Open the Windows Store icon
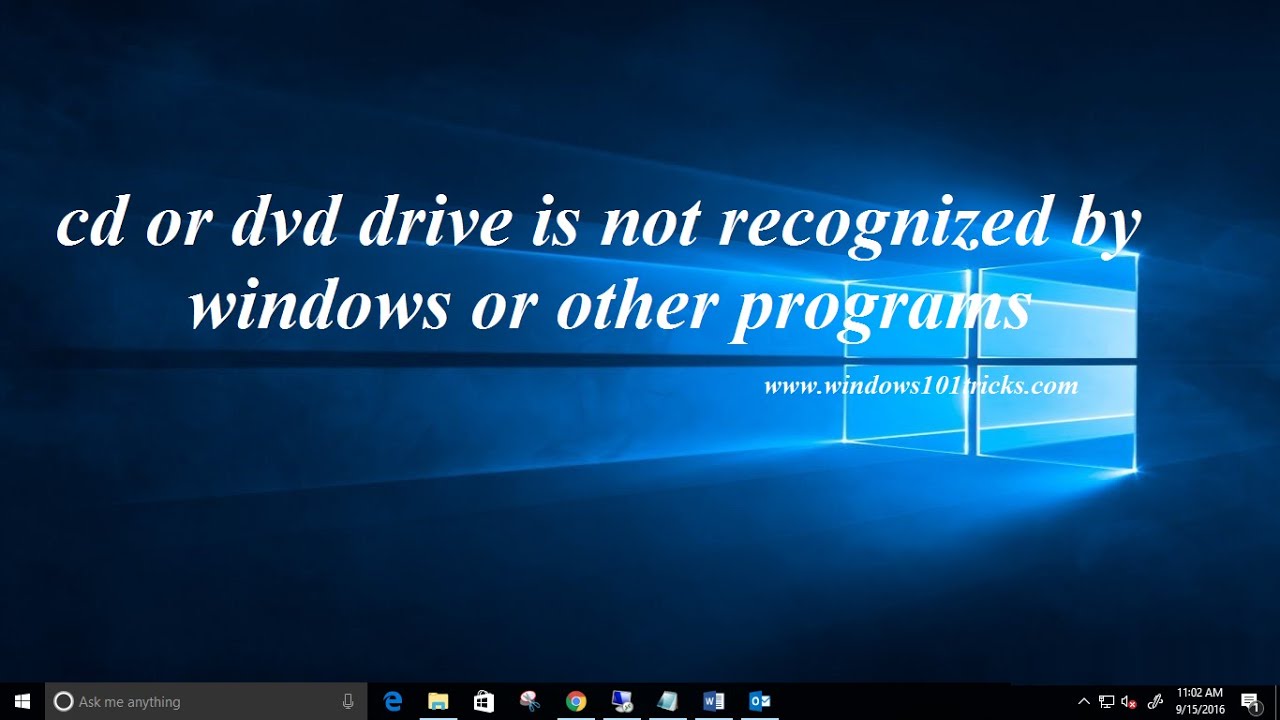The image size is (1280, 720). click(484, 701)
